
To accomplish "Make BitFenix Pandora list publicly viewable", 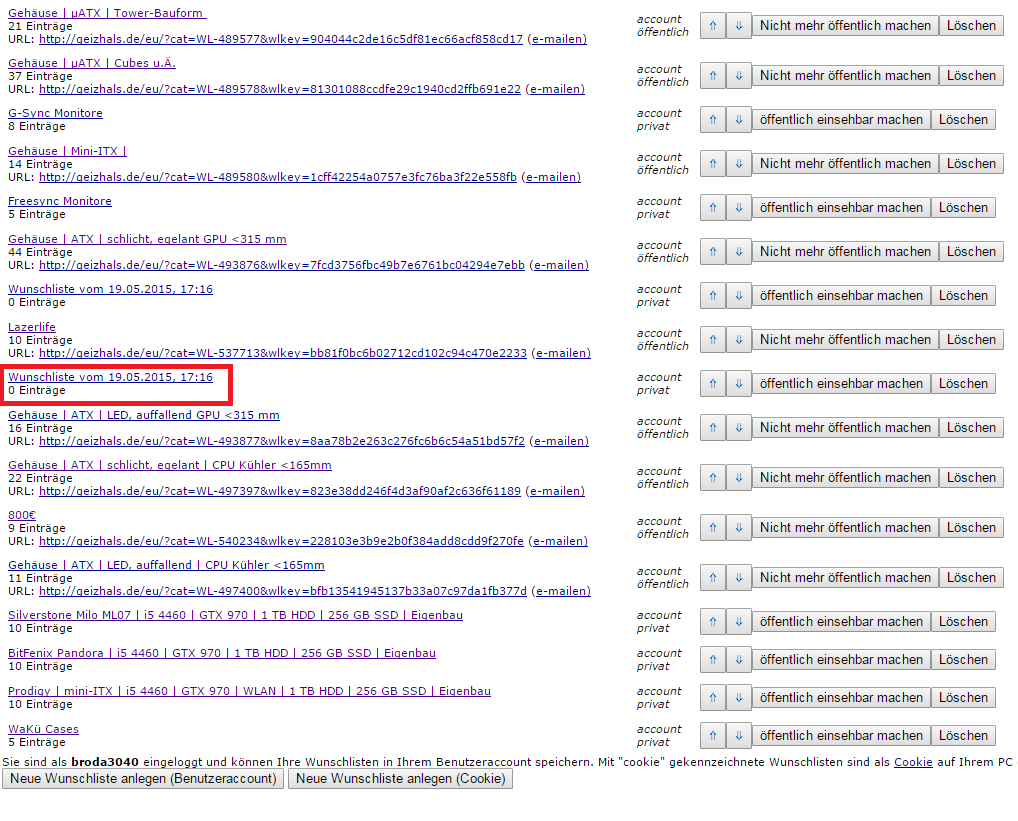I will coord(841,660).
